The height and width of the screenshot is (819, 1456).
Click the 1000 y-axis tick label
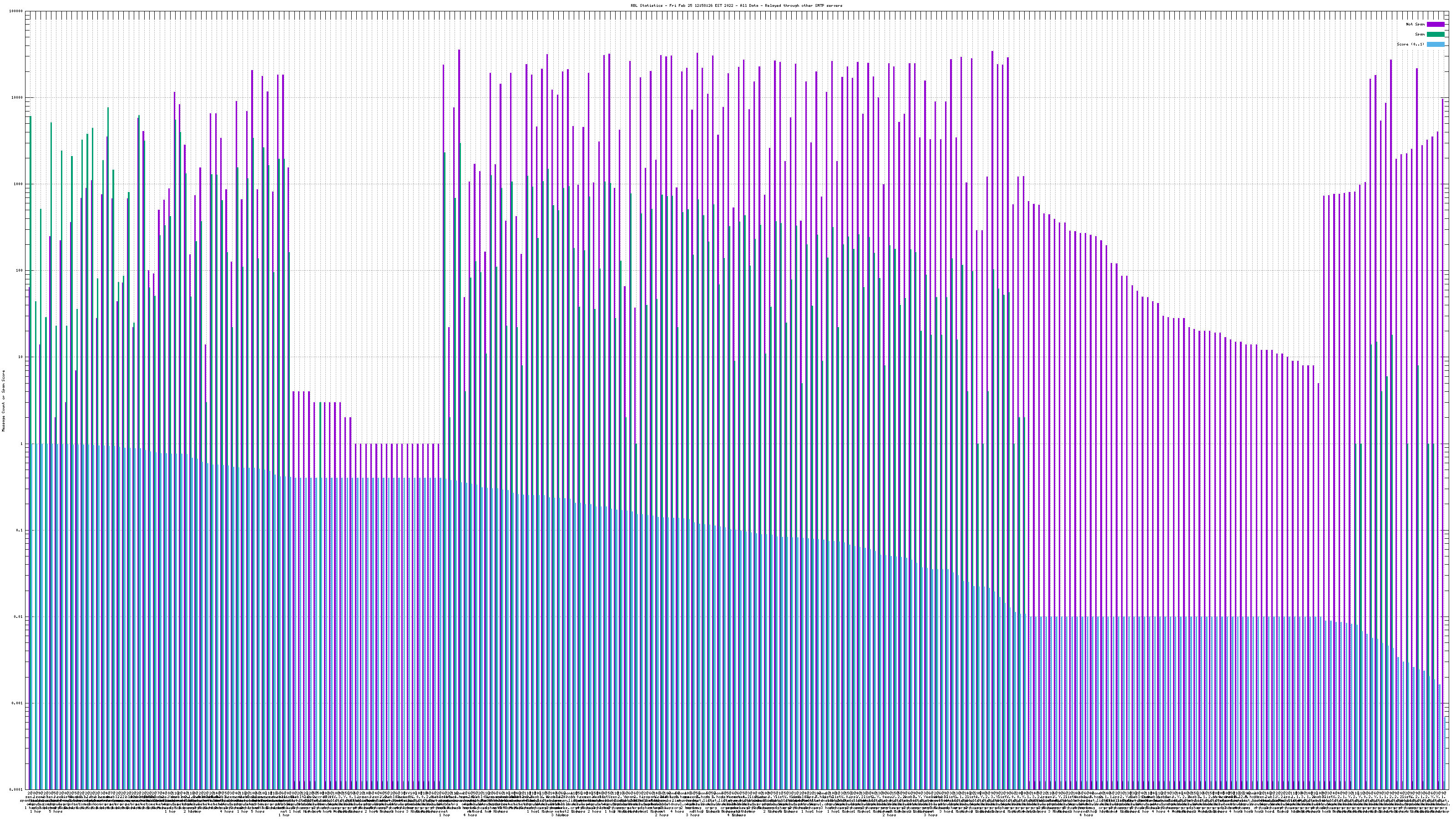tap(18, 184)
